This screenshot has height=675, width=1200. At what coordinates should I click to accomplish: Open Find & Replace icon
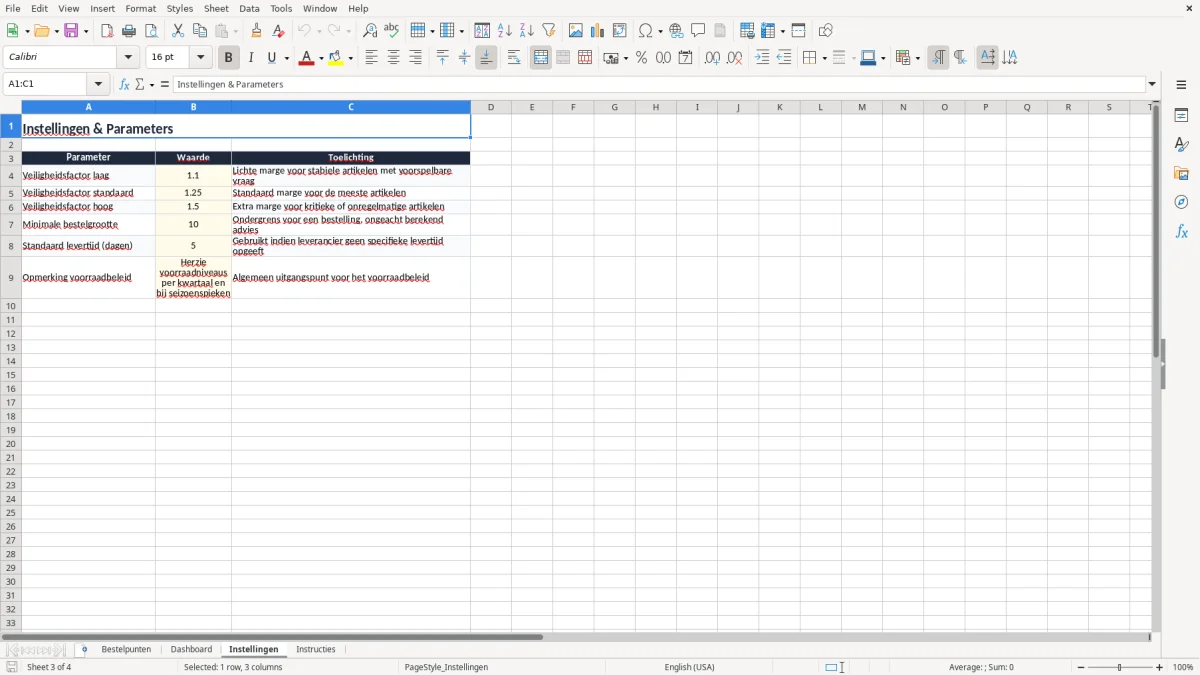pos(370,31)
